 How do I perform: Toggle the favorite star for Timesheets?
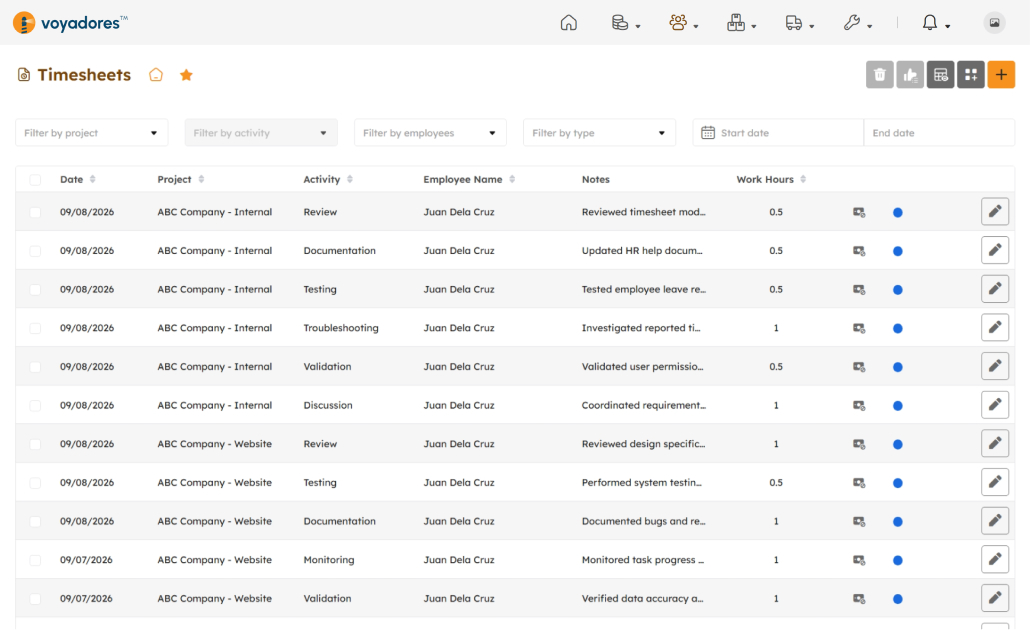pos(187,75)
